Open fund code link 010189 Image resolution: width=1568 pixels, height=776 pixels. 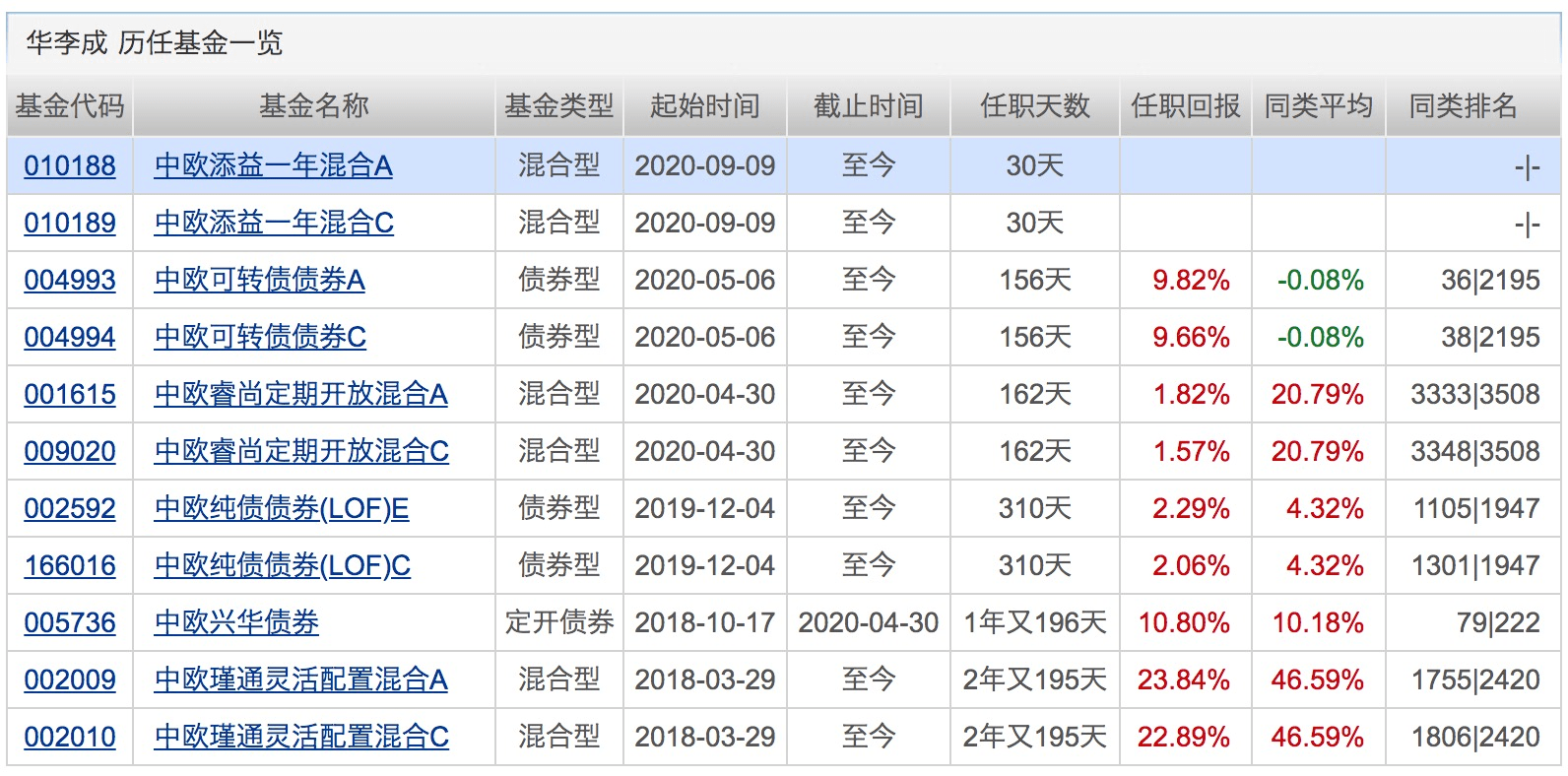(x=70, y=223)
